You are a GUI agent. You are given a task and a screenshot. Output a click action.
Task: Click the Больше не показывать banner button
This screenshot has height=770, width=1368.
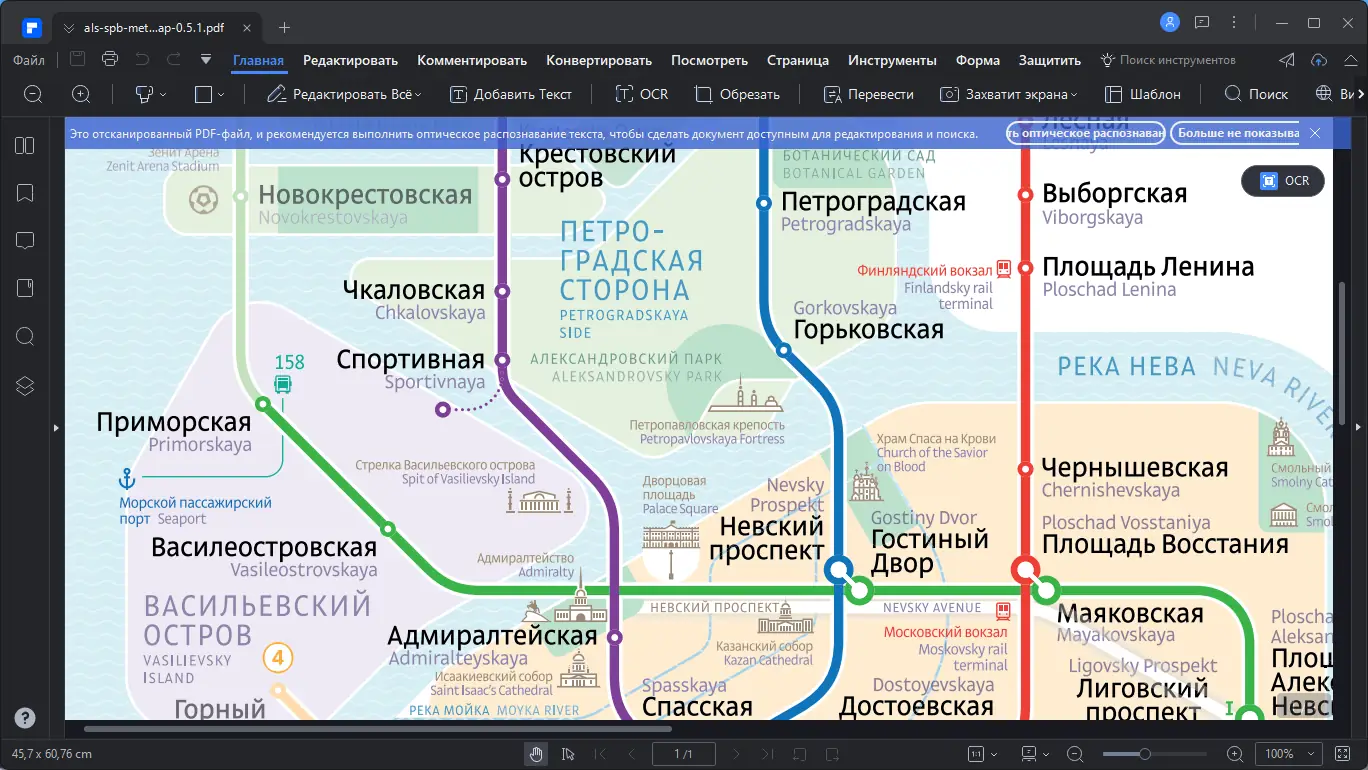pyautogui.click(x=1236, y=133)
